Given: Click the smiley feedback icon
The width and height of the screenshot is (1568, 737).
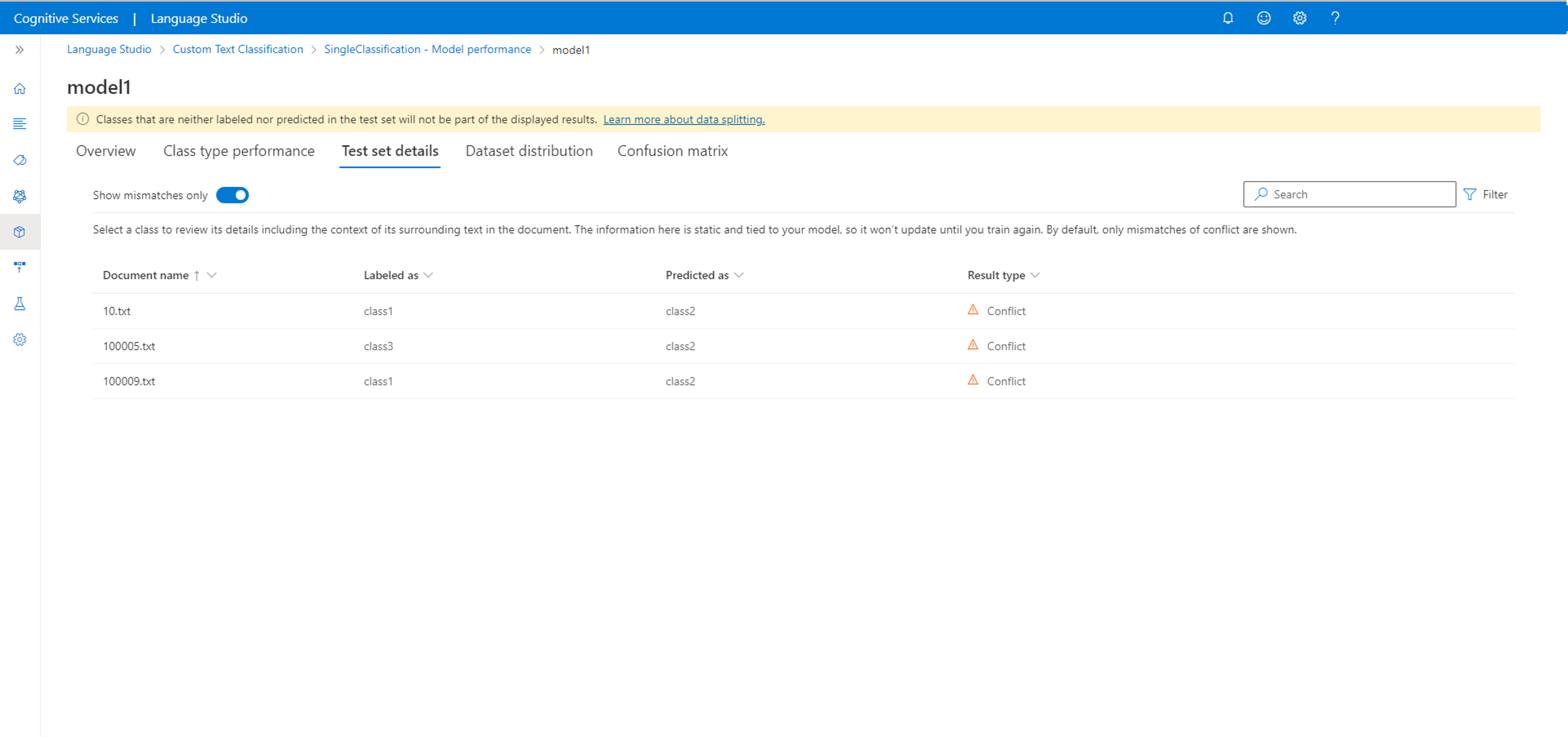Looking at the screenshot, I should [x=1264, y=18].
